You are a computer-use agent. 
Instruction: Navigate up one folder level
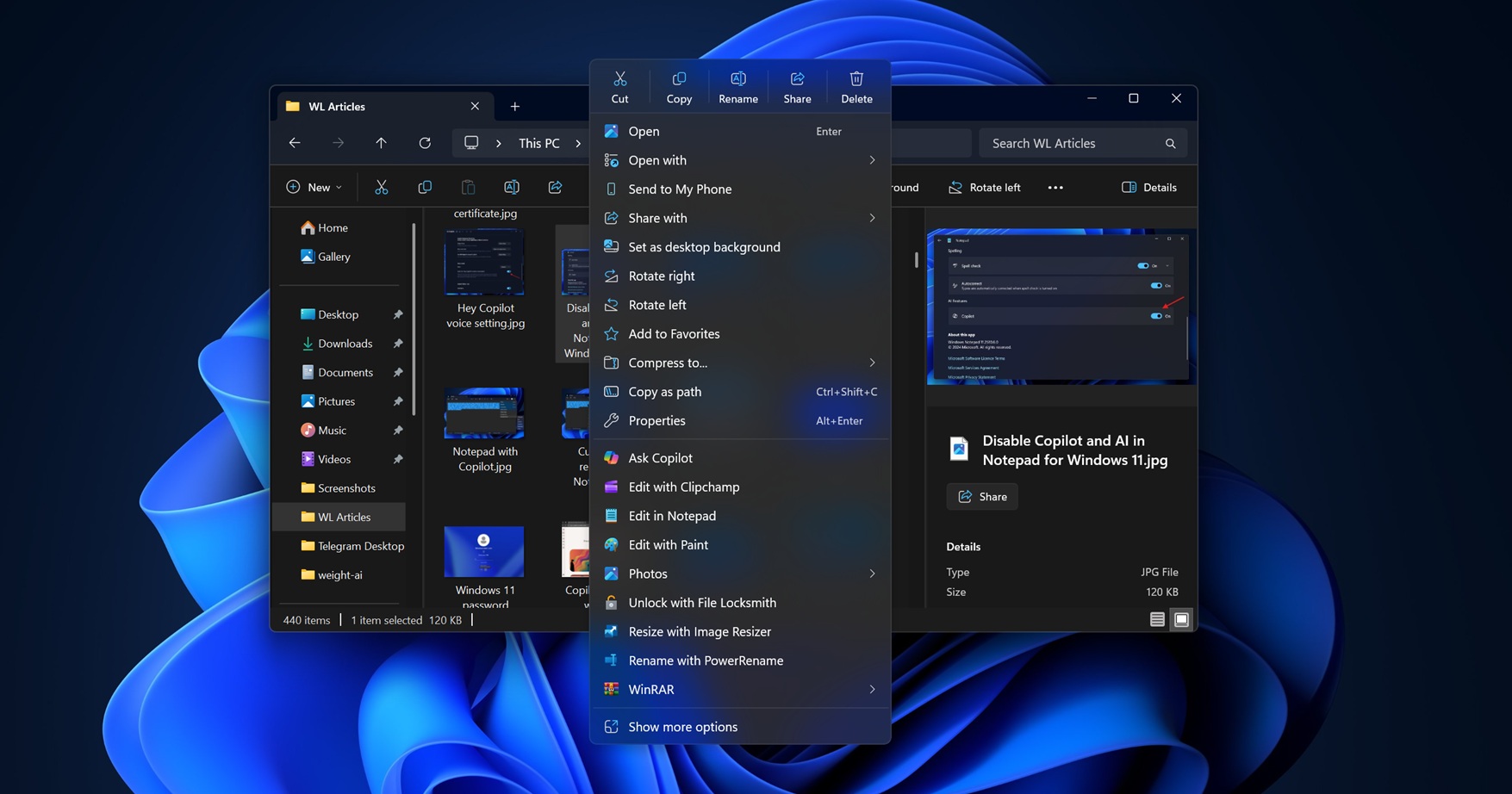[381, 143]
